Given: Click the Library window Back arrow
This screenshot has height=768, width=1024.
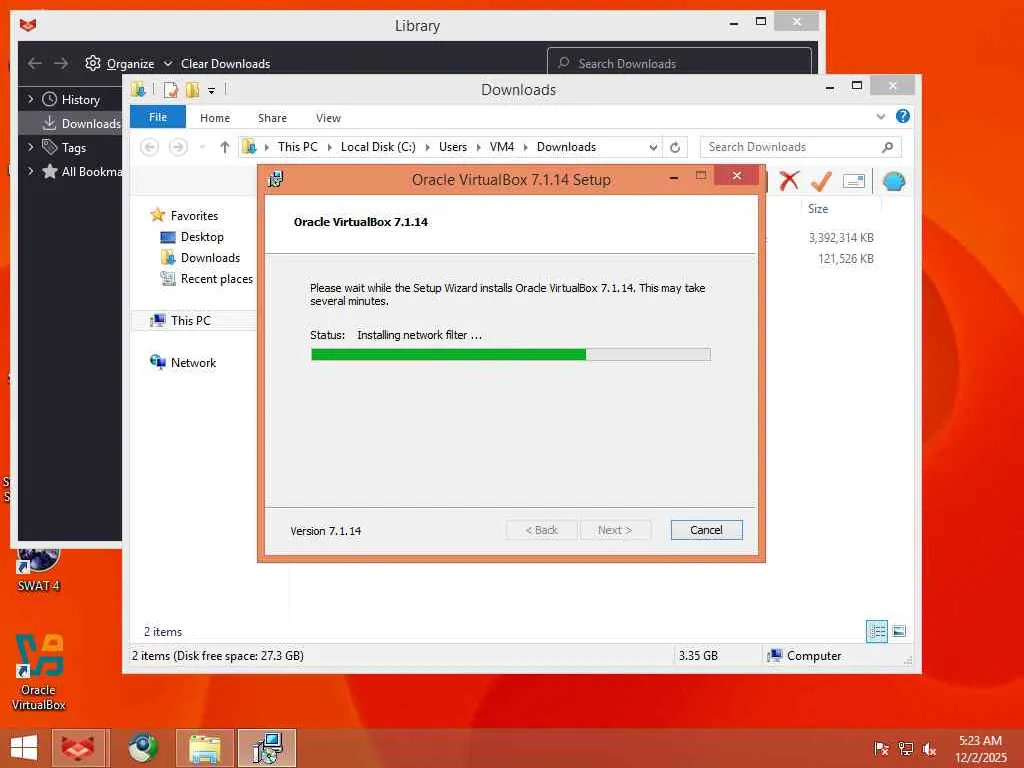Looking at the screenshot, I should pyautogui.click(x=35, y=63).
